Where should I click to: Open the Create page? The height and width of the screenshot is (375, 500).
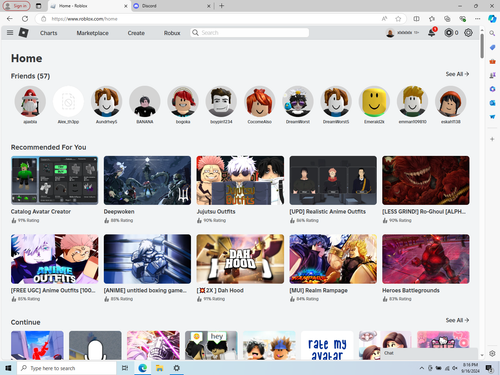tap(136, 33)
